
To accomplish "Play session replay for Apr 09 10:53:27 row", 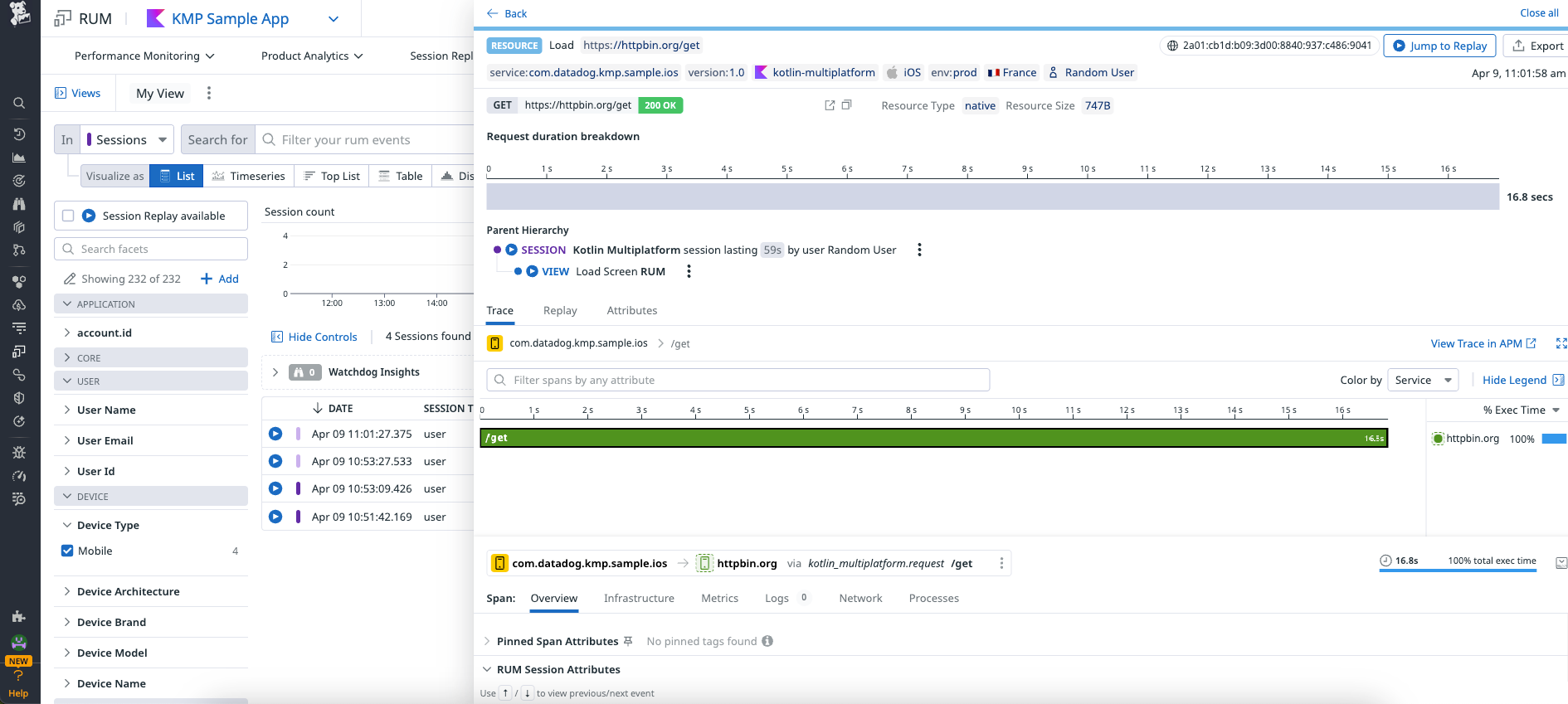I will [275, 461].
